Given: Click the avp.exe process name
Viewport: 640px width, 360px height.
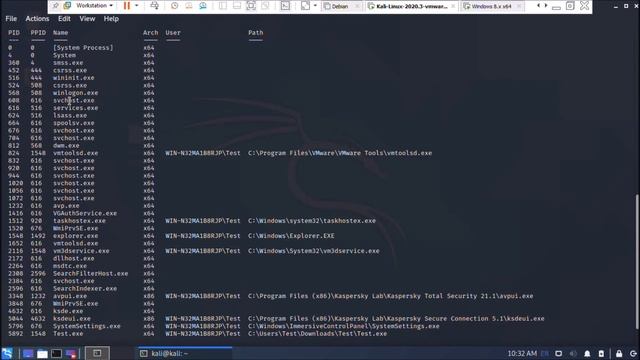Looking at the screenshot, I should [x=66, y=206].
